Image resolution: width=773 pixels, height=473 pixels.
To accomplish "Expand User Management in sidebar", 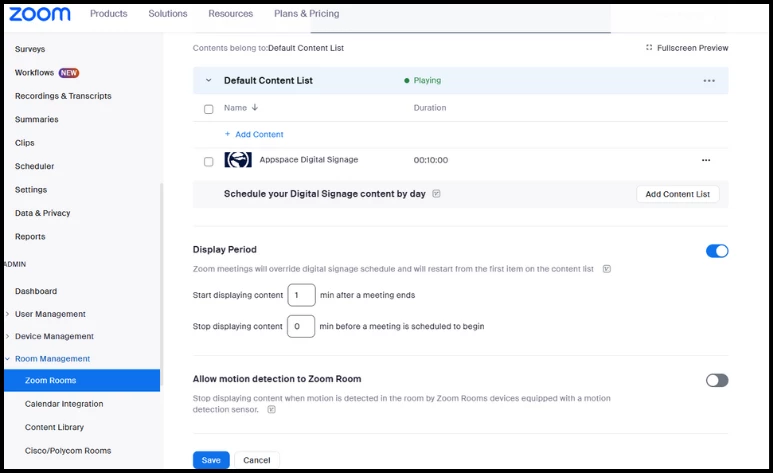I will click(7, 314).
